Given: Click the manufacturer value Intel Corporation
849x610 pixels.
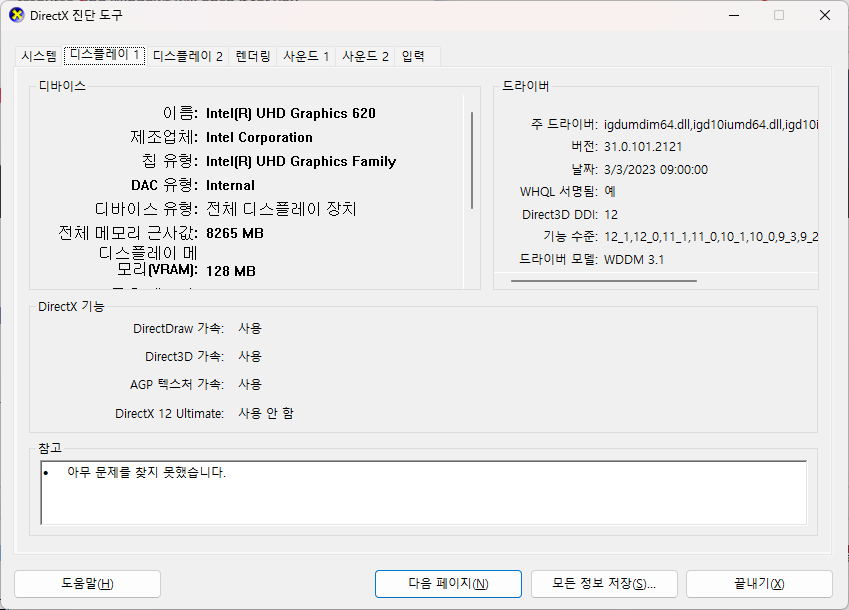Looking at the screenshot, I should coord(259,137).
